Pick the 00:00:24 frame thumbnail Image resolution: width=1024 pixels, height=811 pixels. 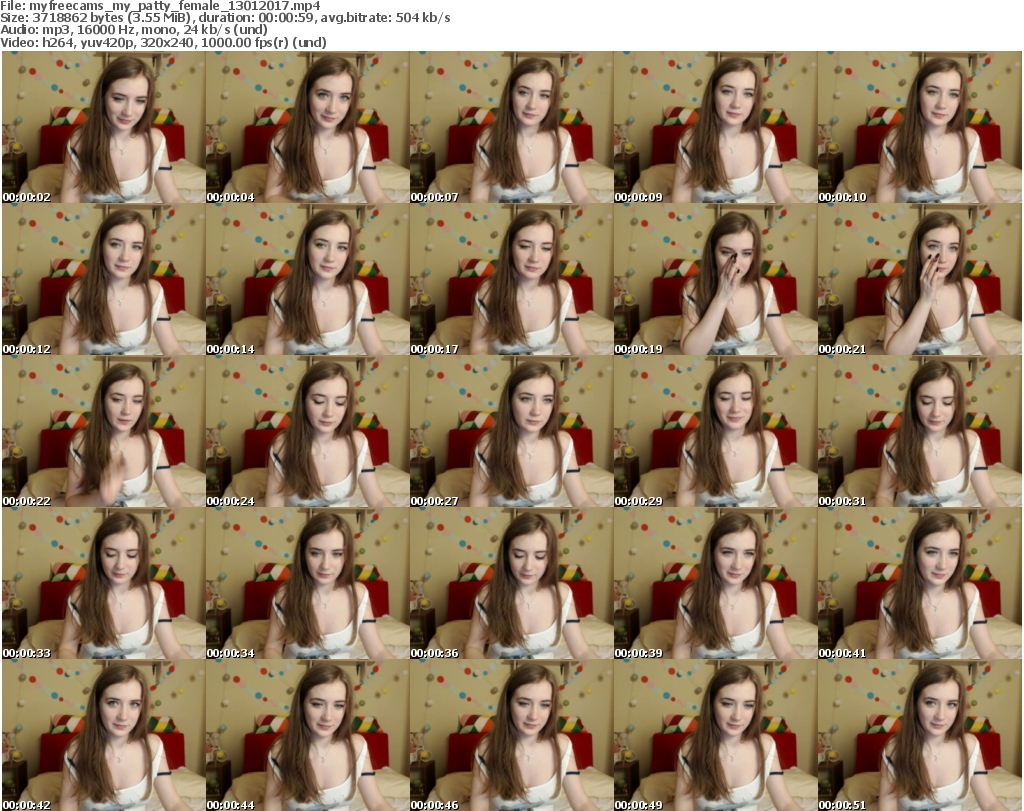click(x=308, y=432)
